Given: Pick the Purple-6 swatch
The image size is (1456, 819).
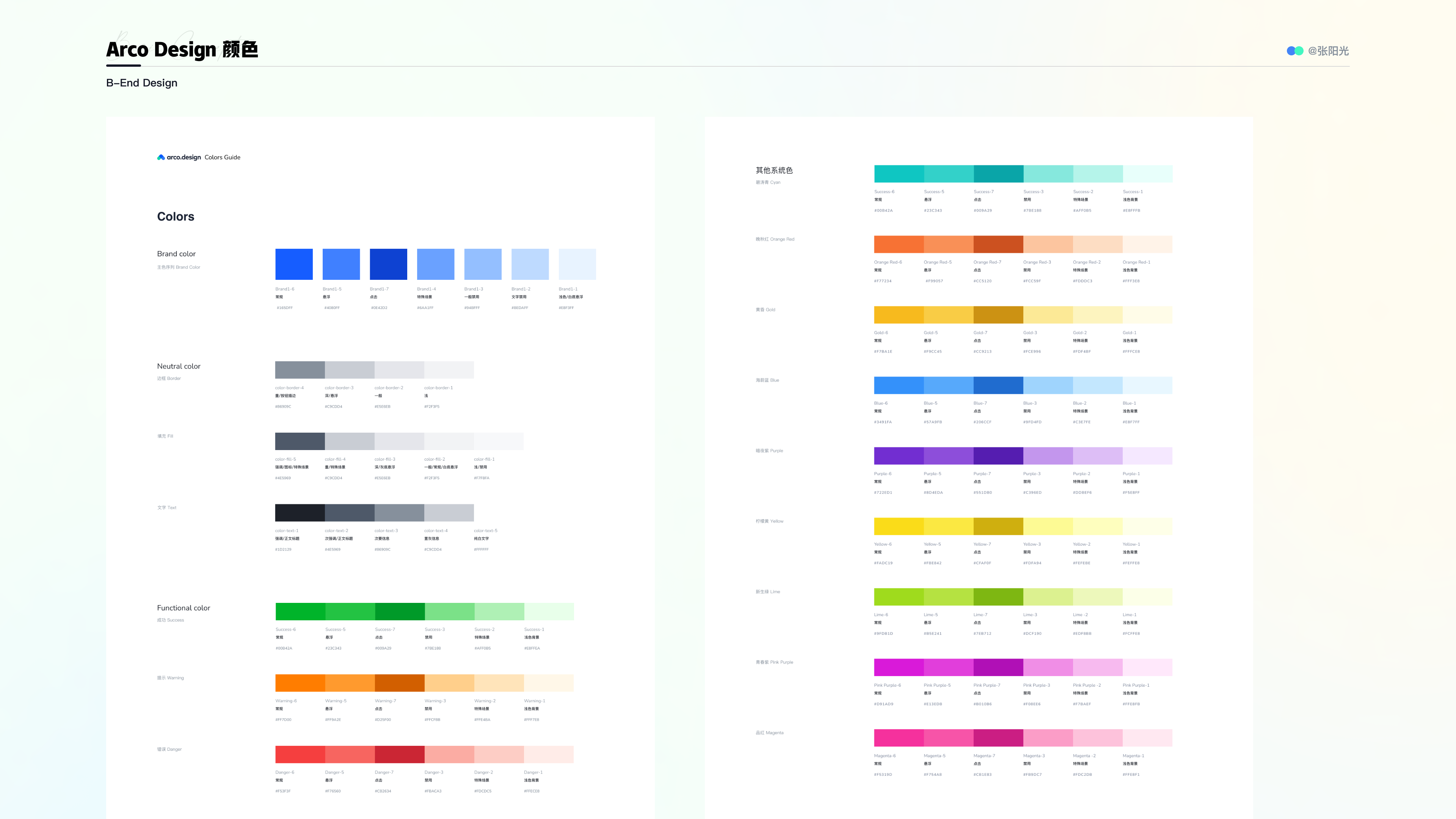Looking at the screenshot, I should (x=899, y=455).
